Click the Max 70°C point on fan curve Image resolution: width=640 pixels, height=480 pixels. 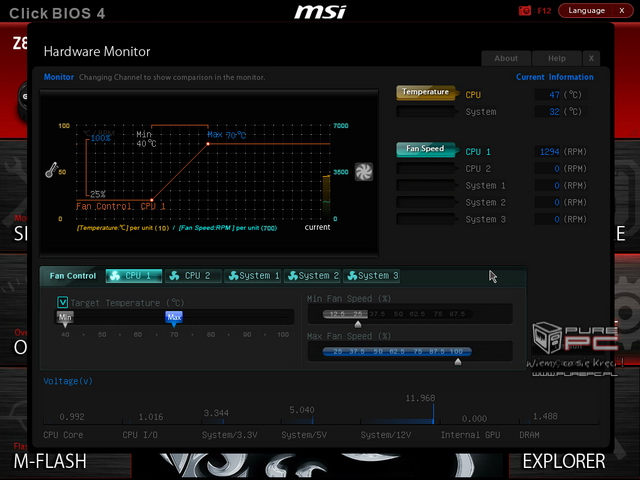(208, 144)
